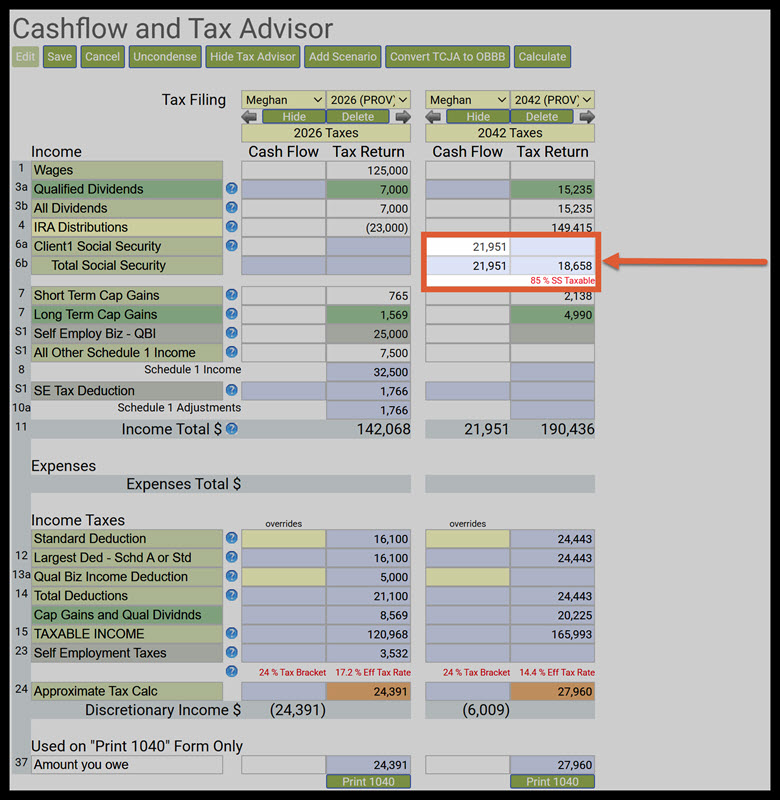This screenshot has width=780, height=800.
Task: Edit 2026 Qual Biz Income Deduction override
Action: (x=283, y=577)
